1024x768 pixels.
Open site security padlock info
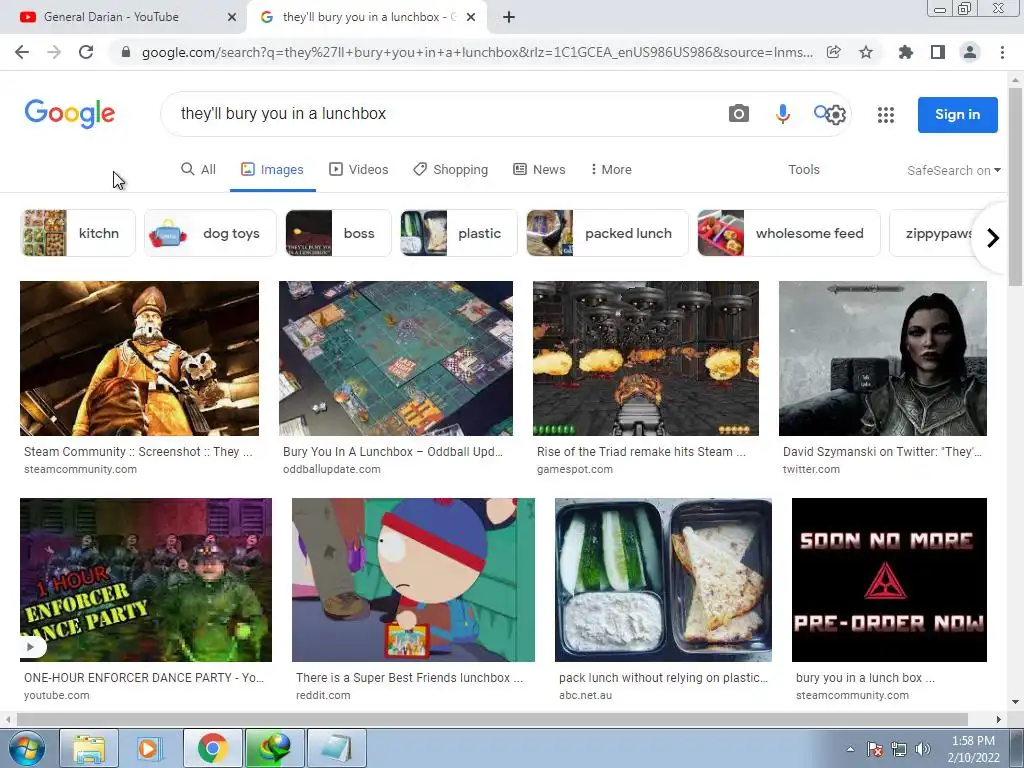pos(126,52)
